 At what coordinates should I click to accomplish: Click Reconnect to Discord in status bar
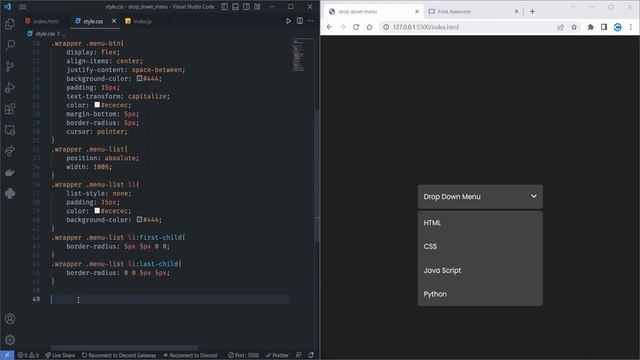190,355
